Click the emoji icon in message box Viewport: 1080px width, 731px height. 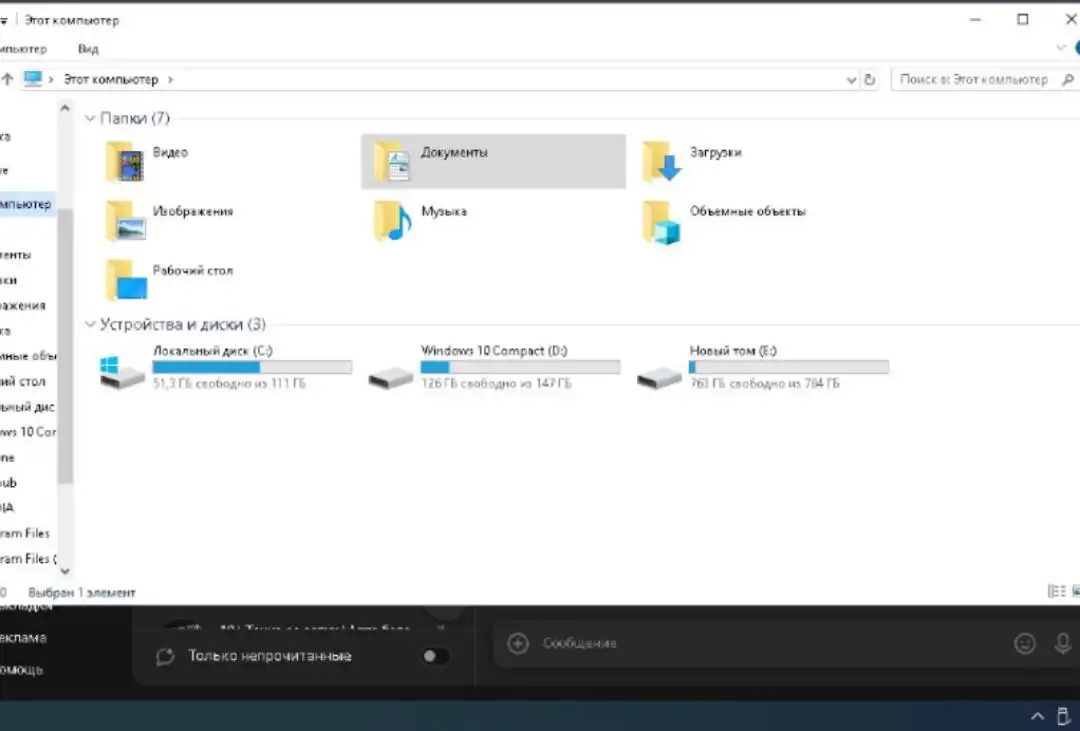point(1025,644)
